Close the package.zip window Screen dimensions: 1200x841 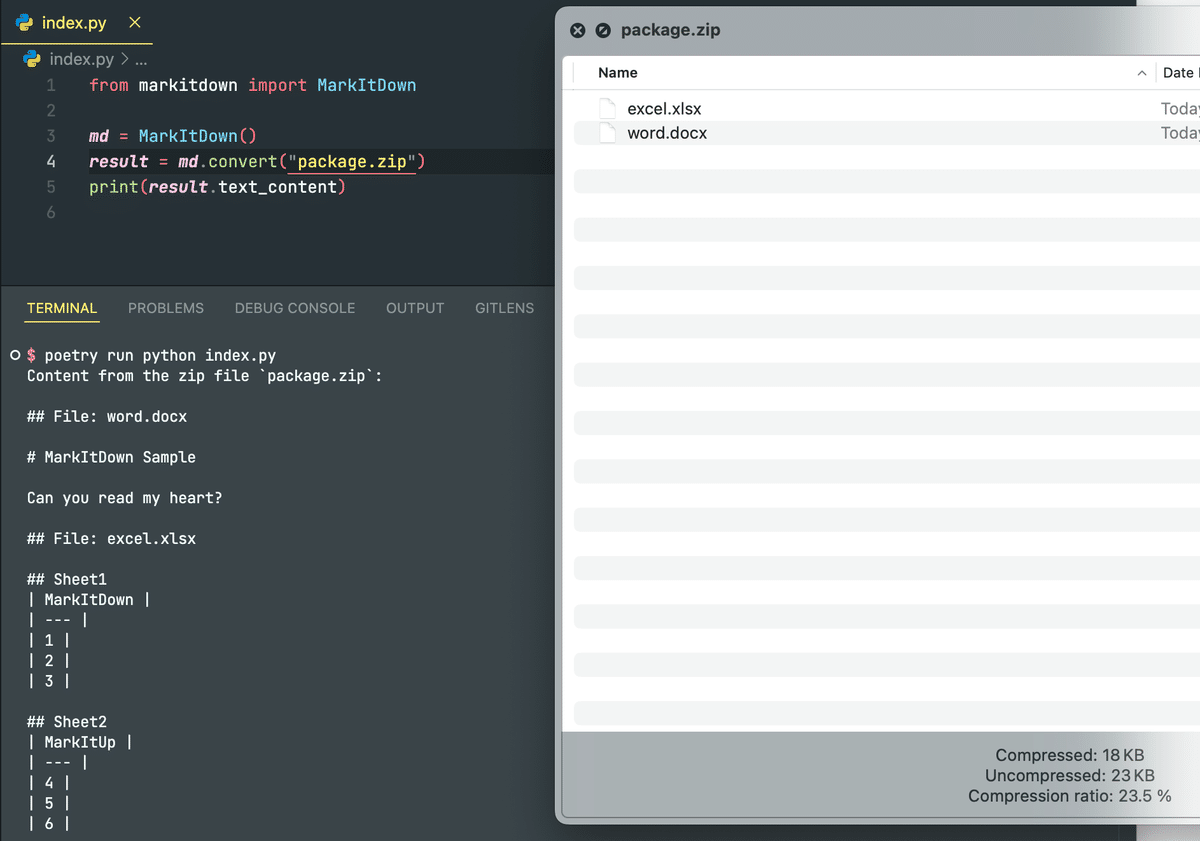578,30
